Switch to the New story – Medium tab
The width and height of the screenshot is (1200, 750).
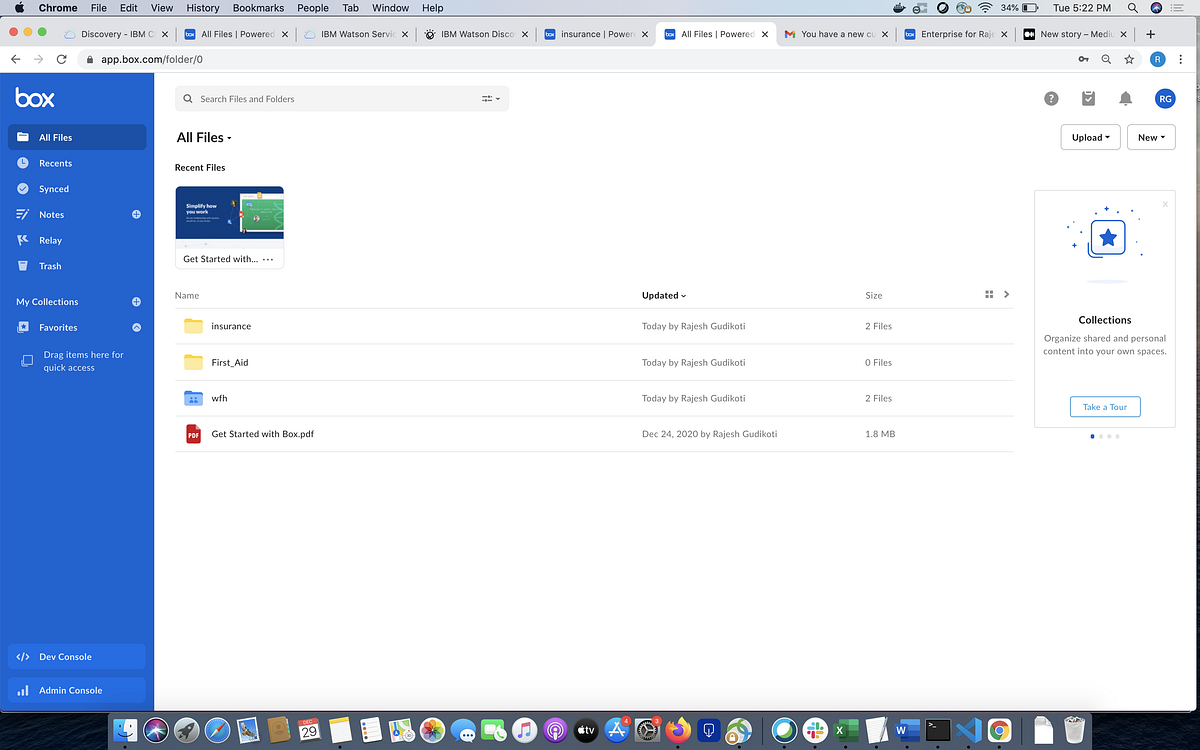[x=1073, y=34]
